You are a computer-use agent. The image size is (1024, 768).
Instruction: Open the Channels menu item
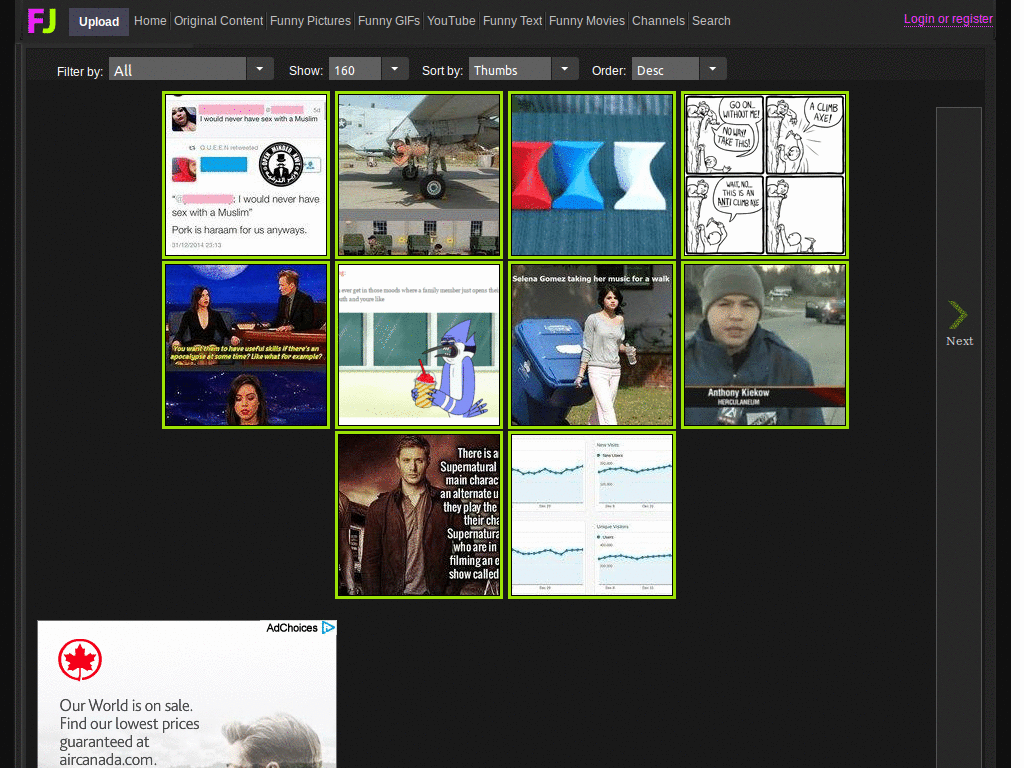click(x=658, y=21)
